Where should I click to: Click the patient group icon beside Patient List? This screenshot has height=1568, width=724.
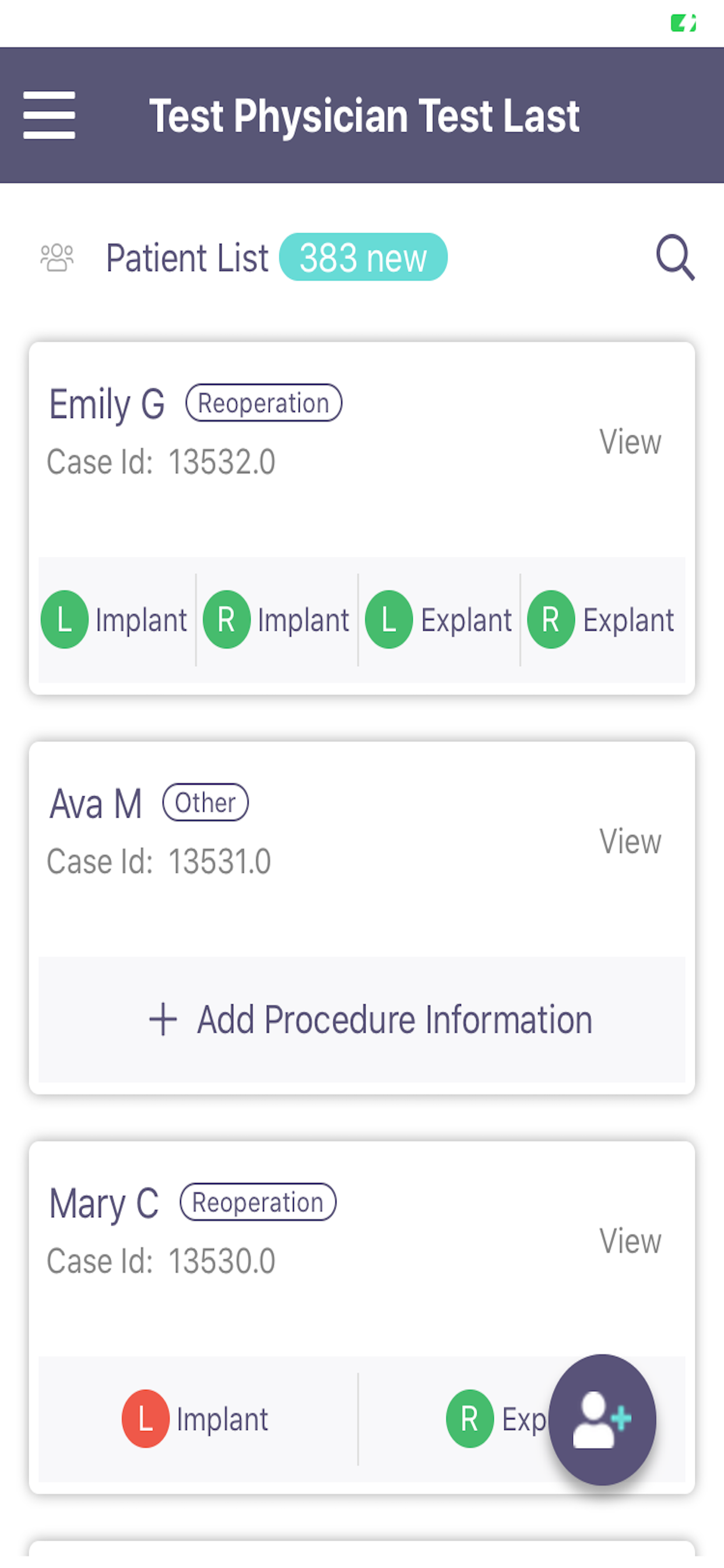pos(57,257)
